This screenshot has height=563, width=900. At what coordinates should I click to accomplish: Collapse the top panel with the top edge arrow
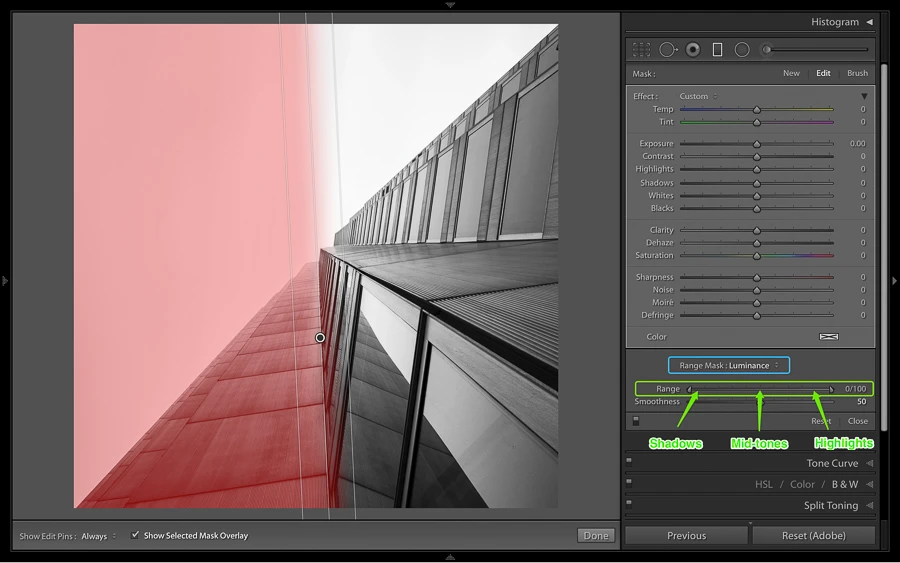click(x=450, y=5)
